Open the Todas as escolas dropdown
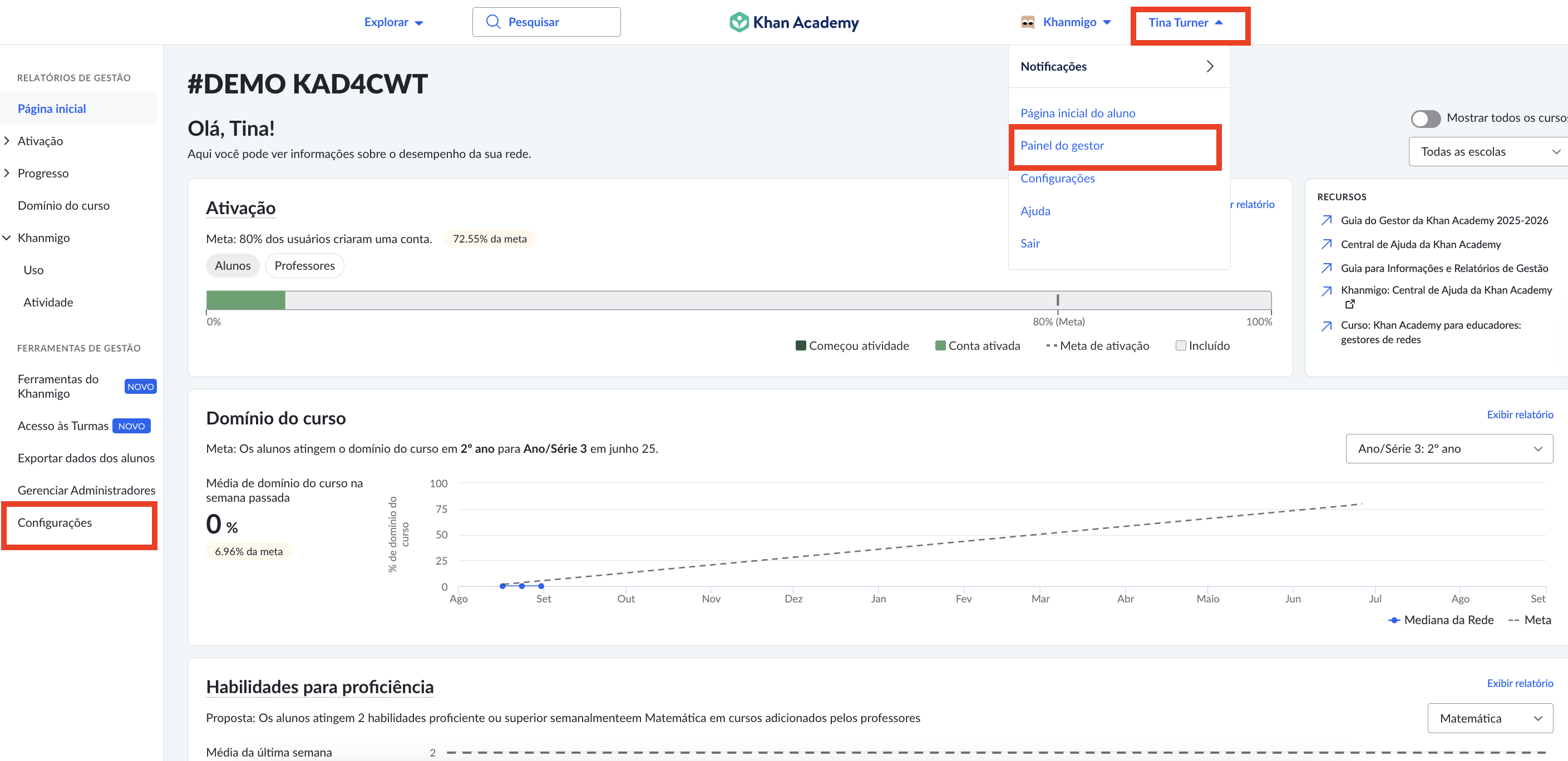Viewport: 1568px width, 761px height. 1488,151
